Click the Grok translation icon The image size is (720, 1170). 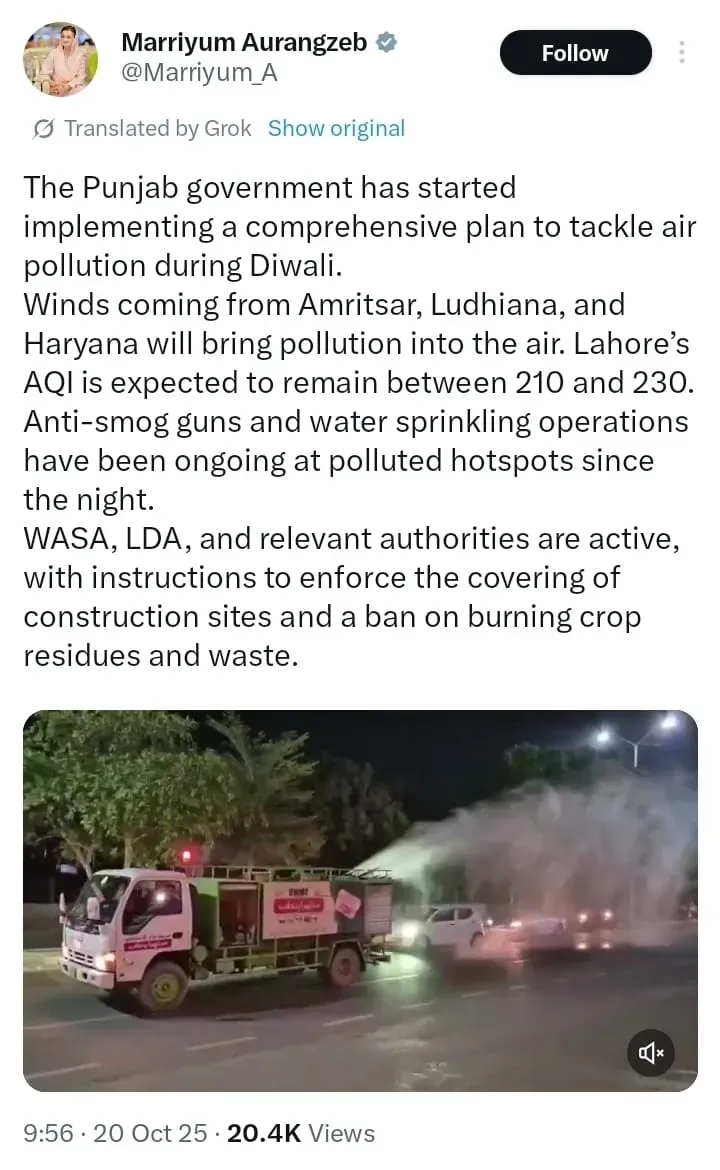click(x=43, y=129)
